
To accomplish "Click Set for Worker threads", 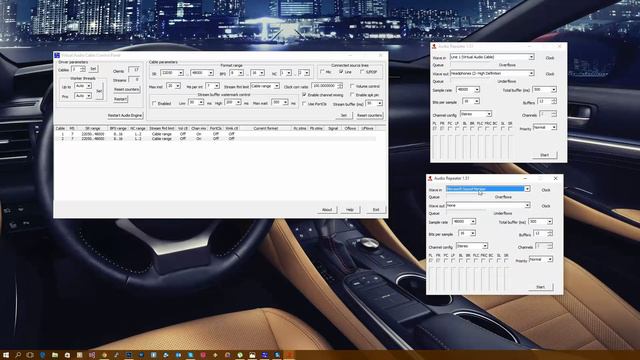I will click(99, 91).
